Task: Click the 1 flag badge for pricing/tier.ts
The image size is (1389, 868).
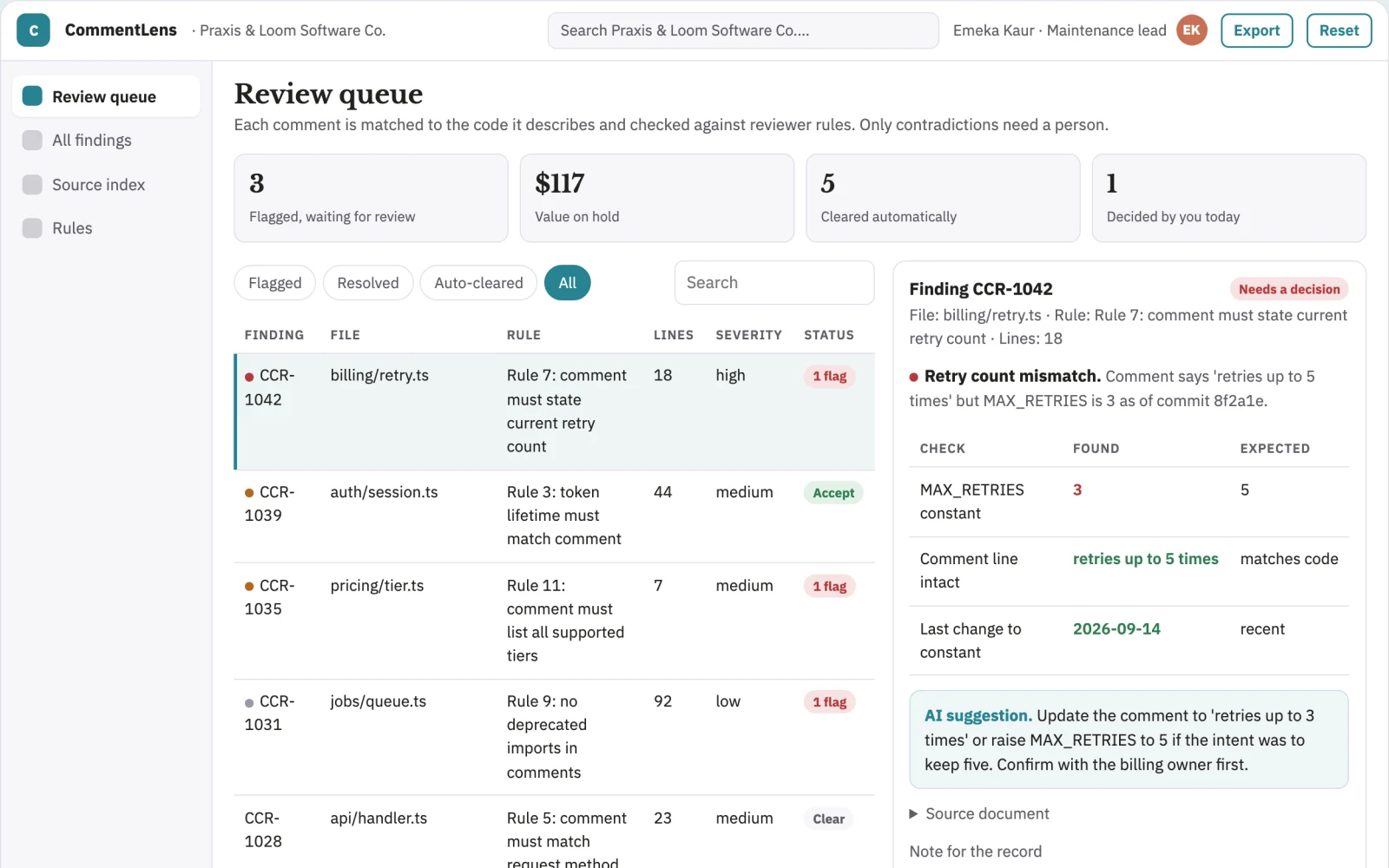Action: (x=829, y=586)
